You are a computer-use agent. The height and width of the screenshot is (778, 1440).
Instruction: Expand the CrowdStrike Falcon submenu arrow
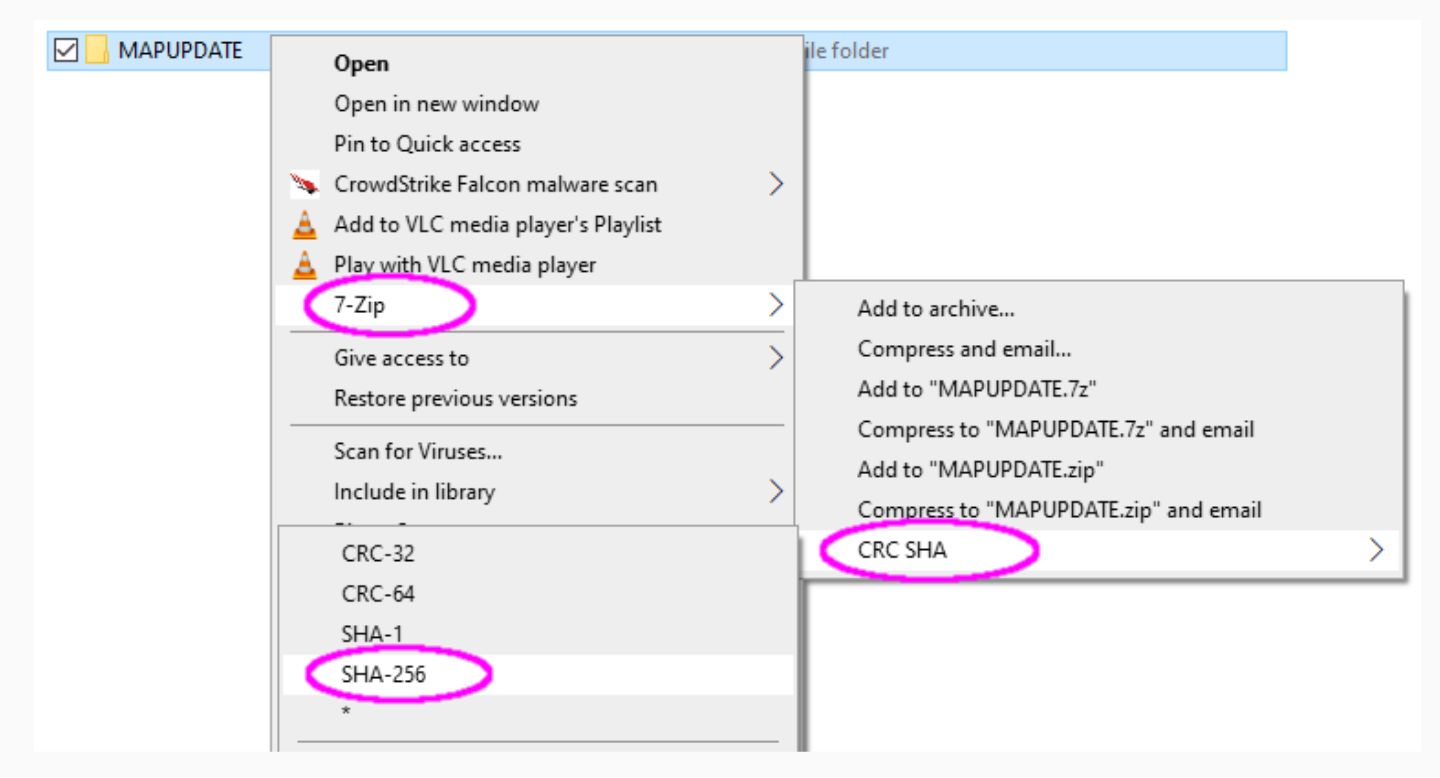(775, 184)
